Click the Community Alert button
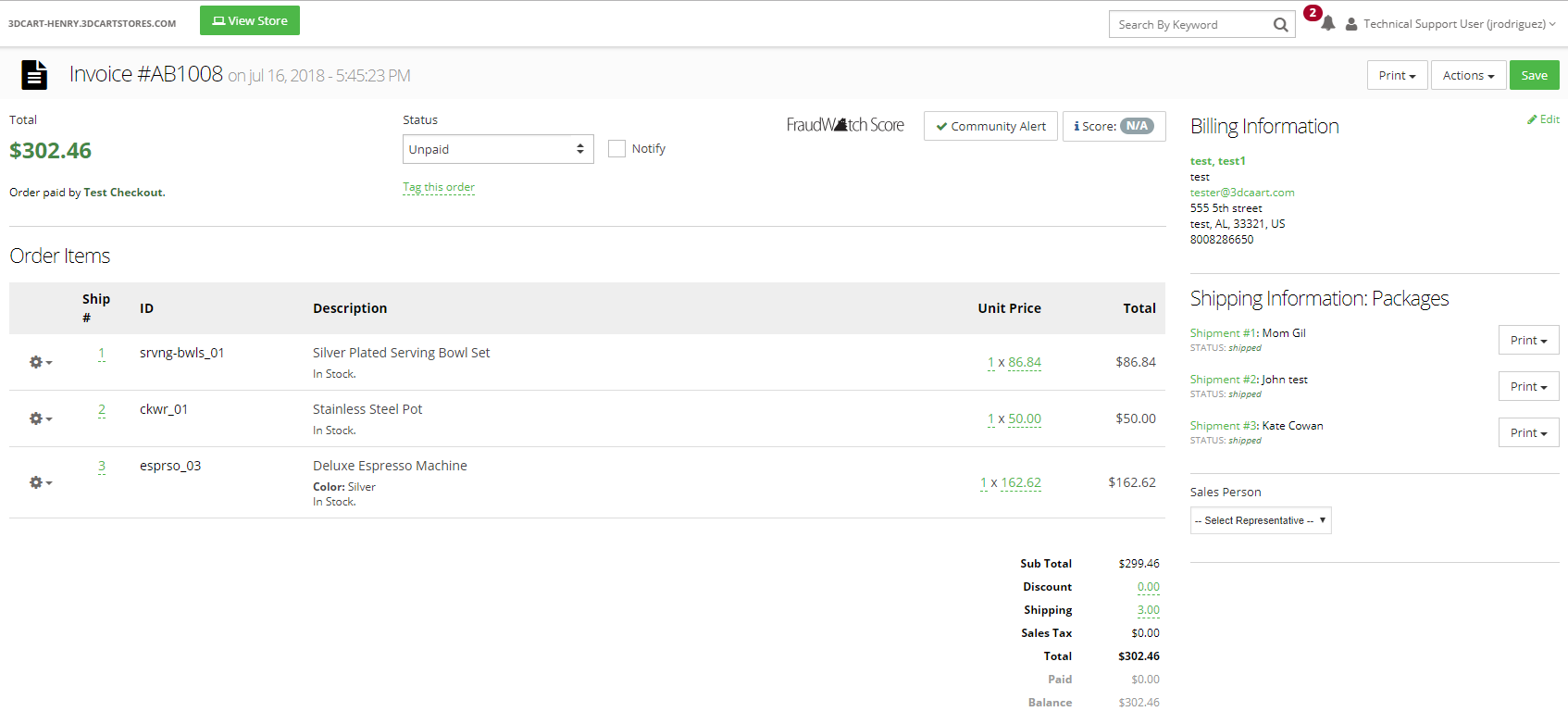1568x724 pixels. [x=990, y=126]
